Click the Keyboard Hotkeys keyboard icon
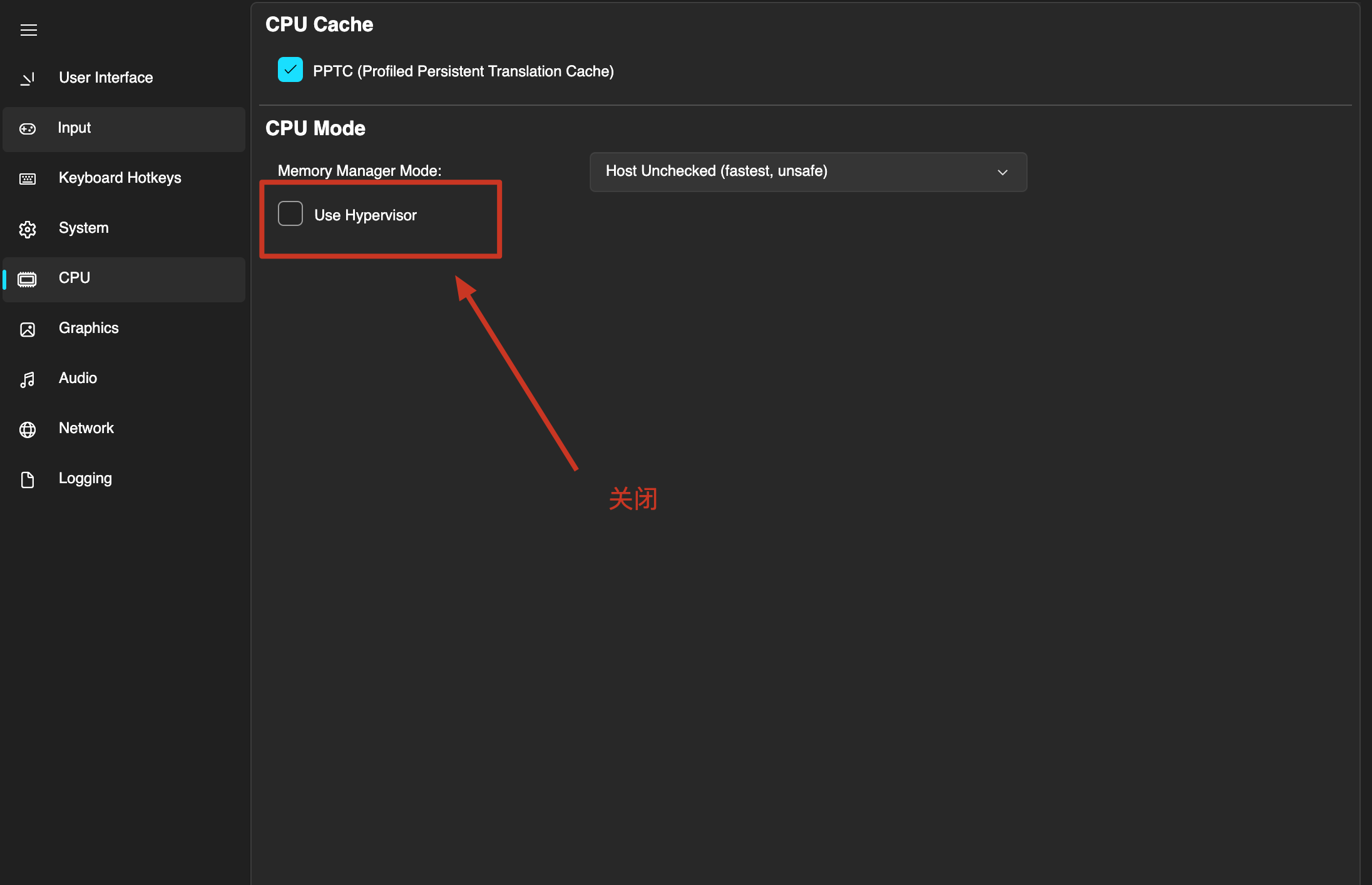The image size is (1372, 885). (28, 179)
